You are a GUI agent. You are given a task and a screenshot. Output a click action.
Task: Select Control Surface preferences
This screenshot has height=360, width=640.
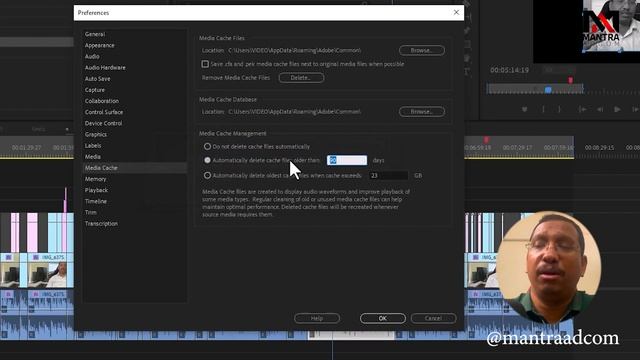[104, 112]
